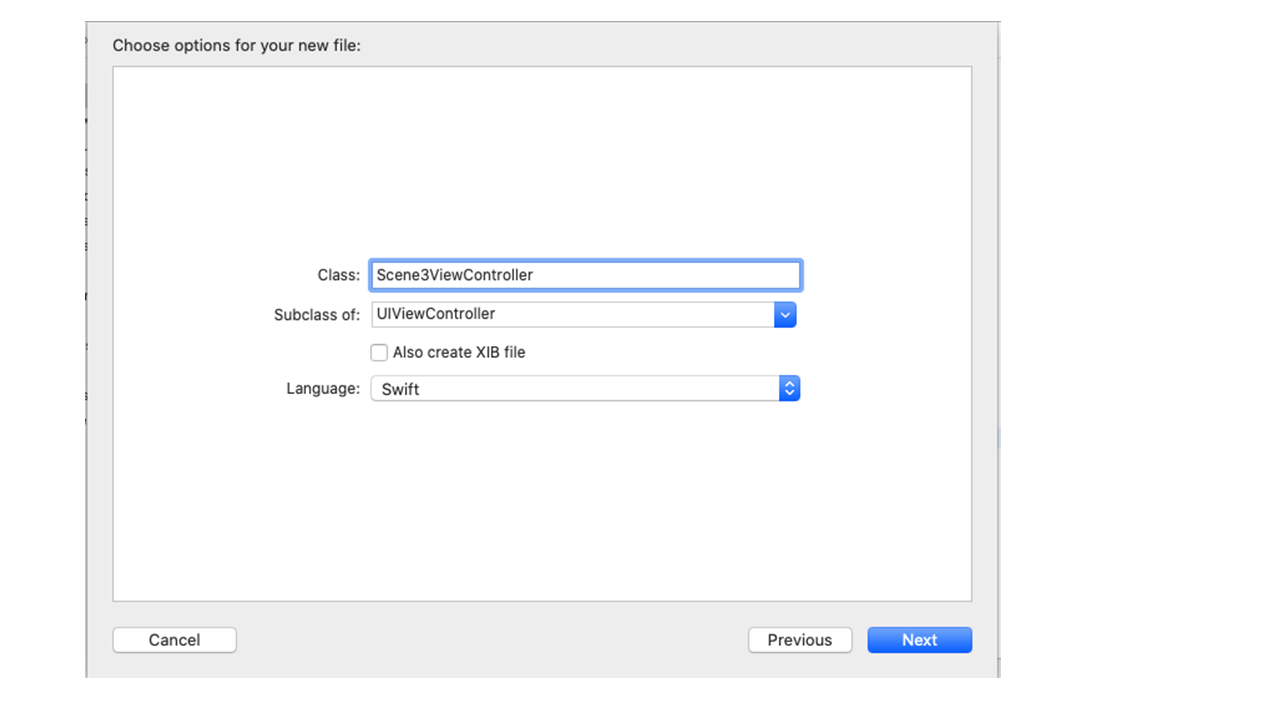The height and width of the screenshot is (720, 1280).
Task: Click the UIViewController subclass text box
Action: point(572,314)
